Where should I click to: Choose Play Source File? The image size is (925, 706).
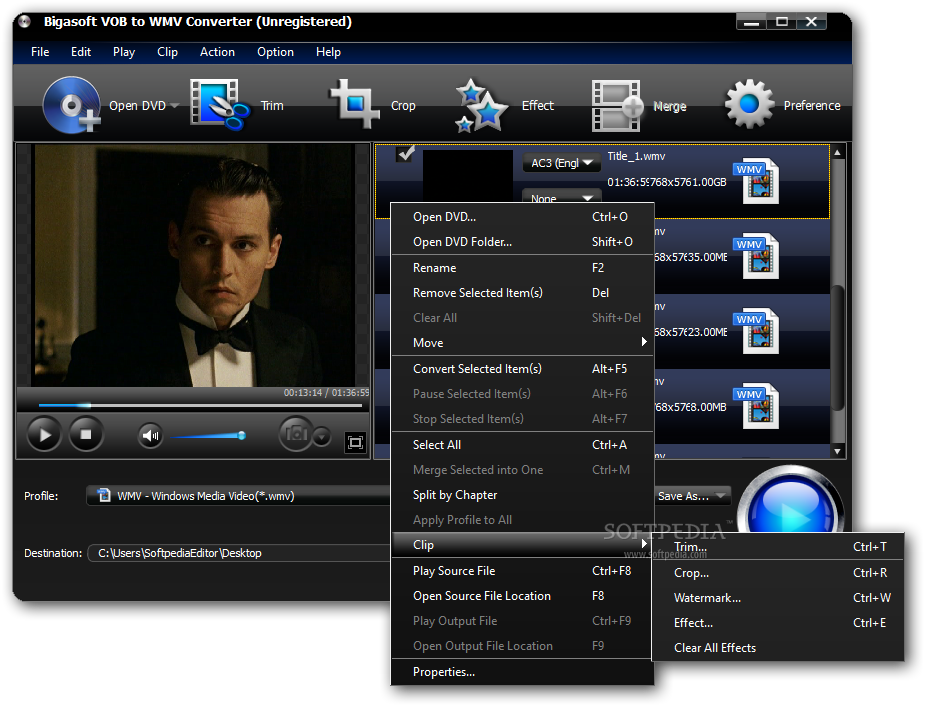(523, 571)
